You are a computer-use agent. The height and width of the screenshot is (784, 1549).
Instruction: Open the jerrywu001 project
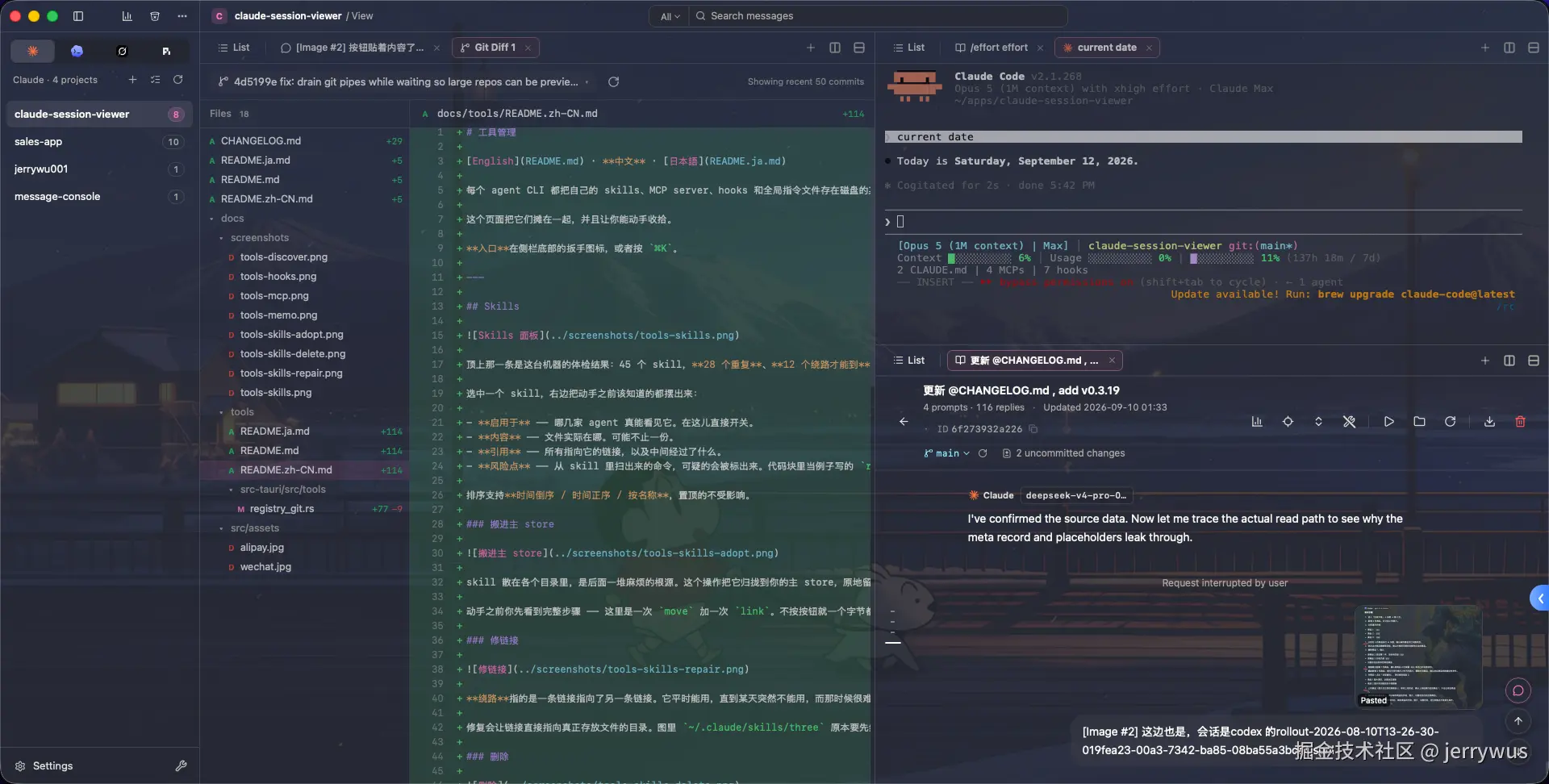(99, 169)
